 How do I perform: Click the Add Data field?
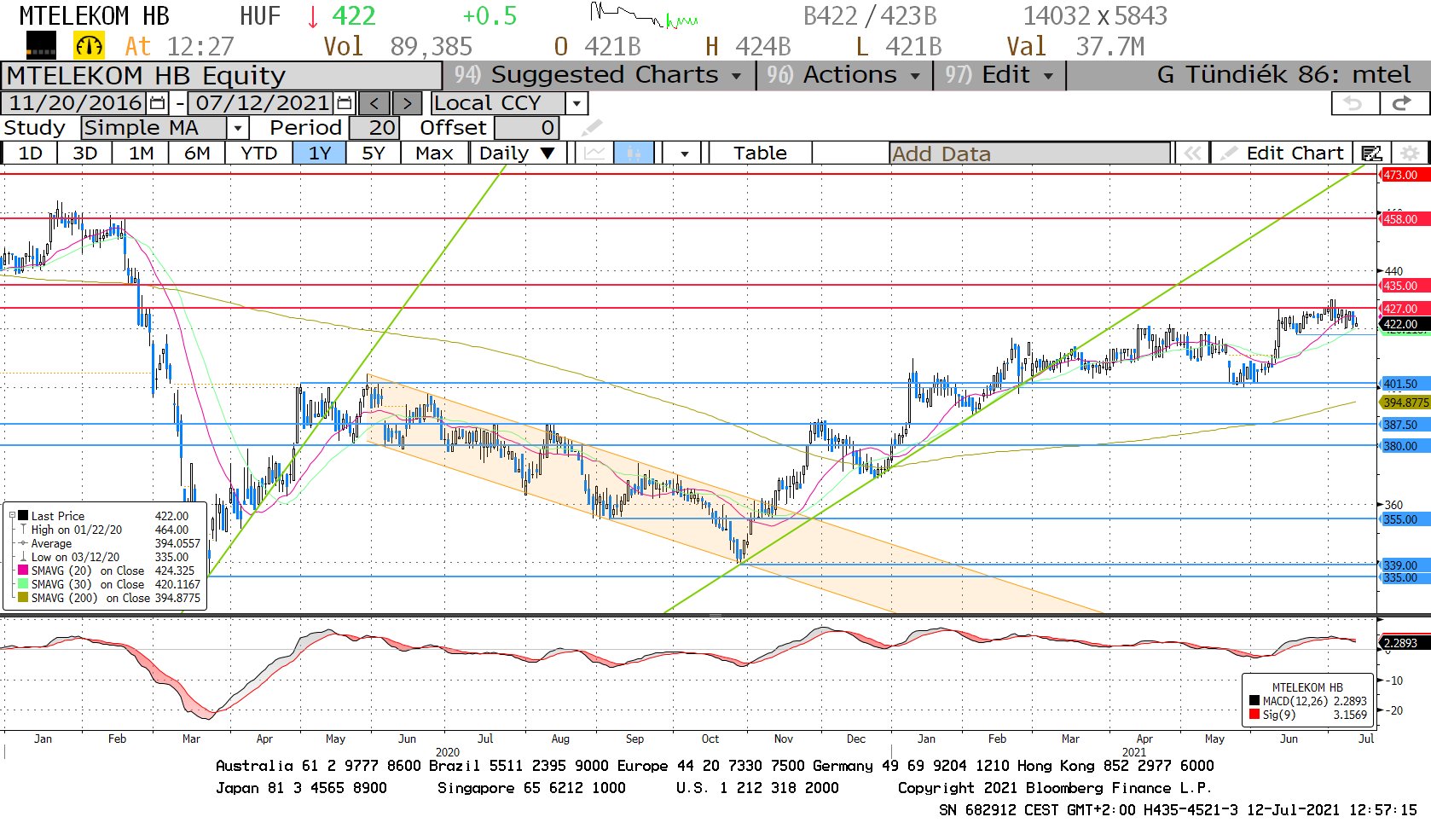[1029, 154]
